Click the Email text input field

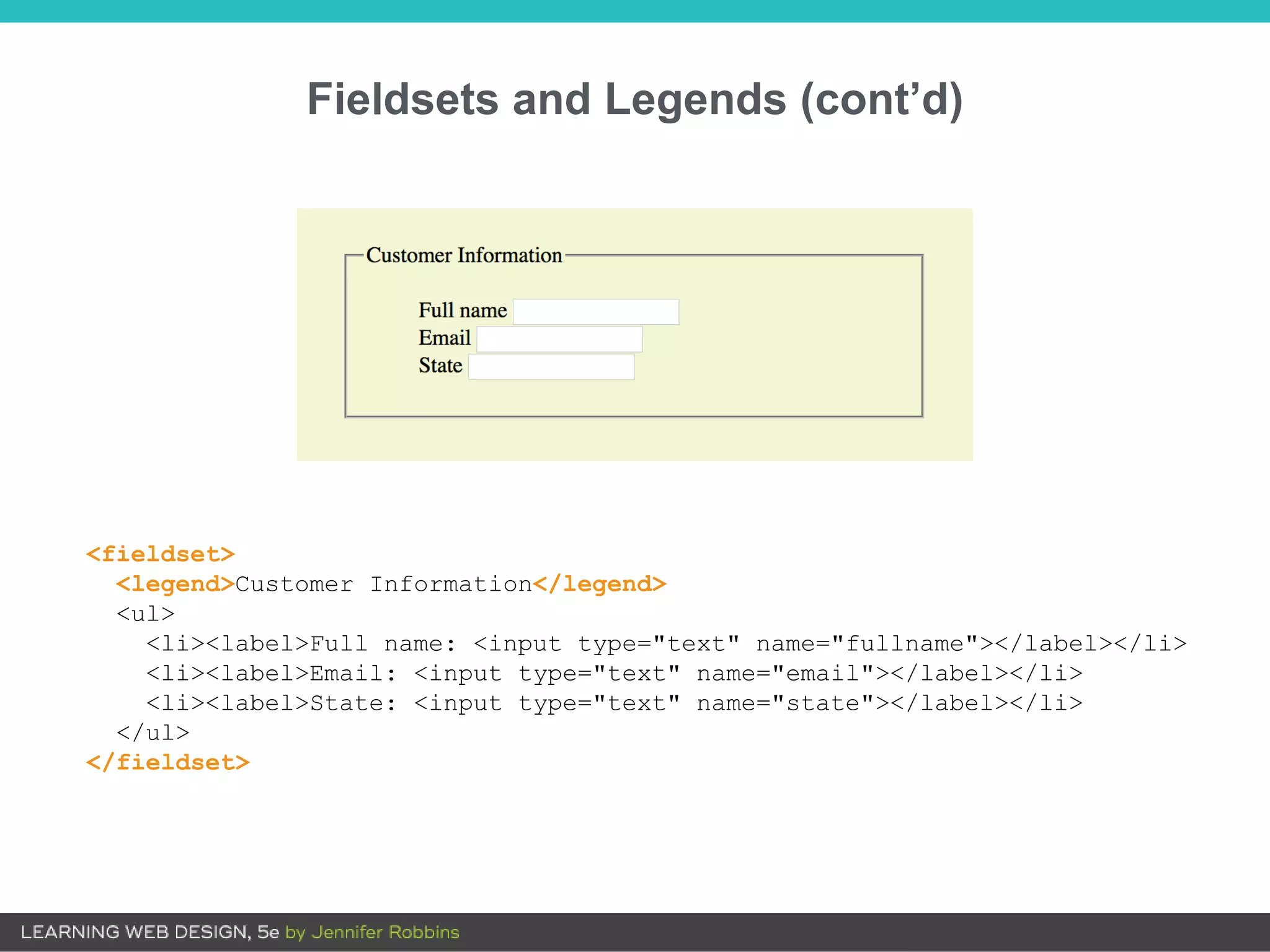pos(559,340)
